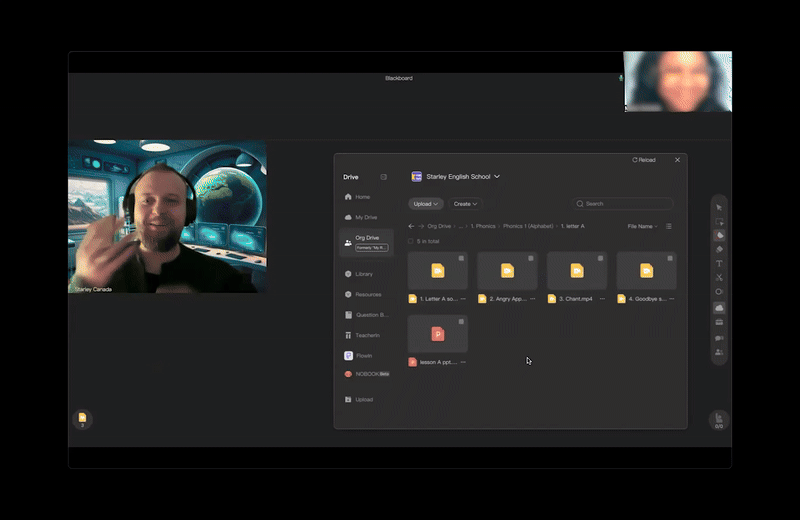Open the chat messages icon
Image resolution: width=800 pixels, height=520 pixels.
pyautogui.click(x=719, y=338)
